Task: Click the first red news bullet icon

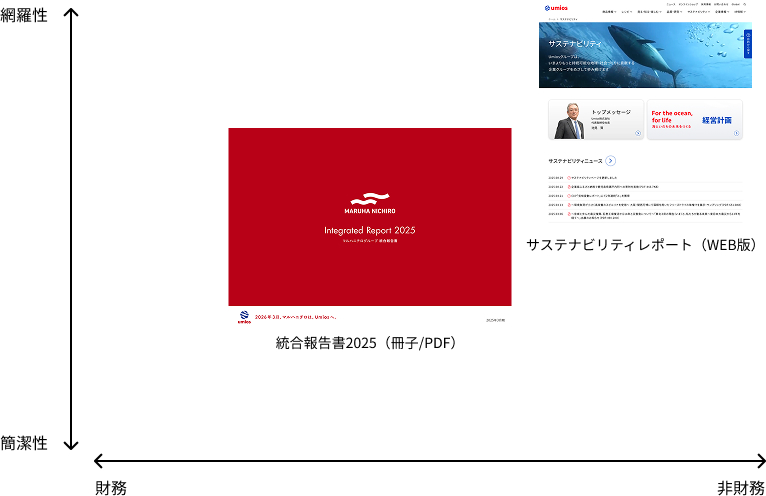Action: pos(568,177)
